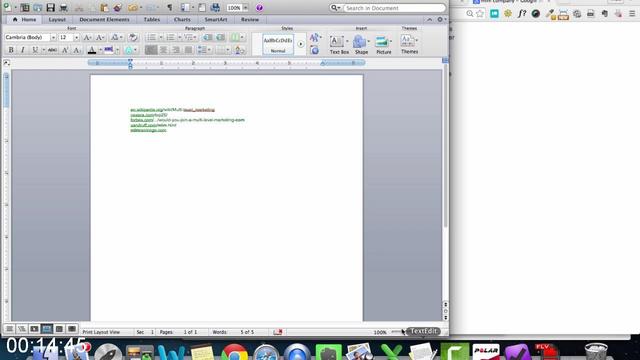Insert a Shape
This screenshot has width=640, height=360.
(x=361, y=44)
